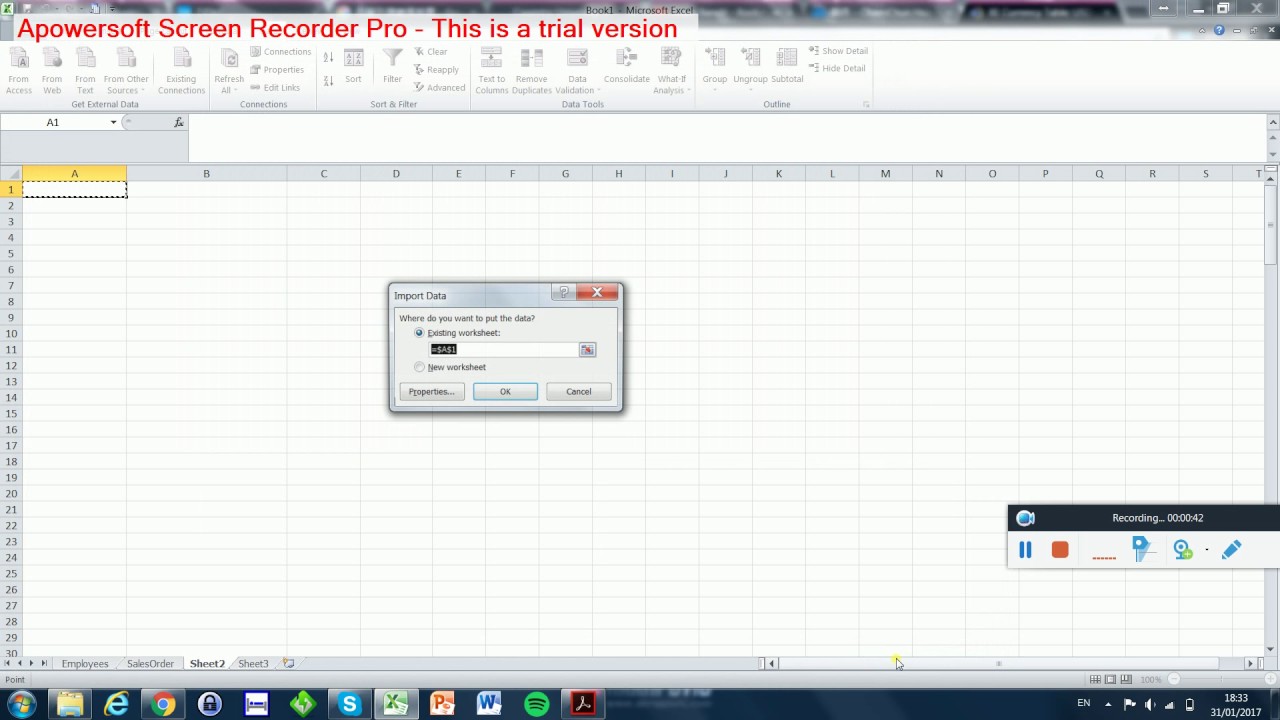
Task: Click the Import Data help question icon
Action: [x=564, y=292]
